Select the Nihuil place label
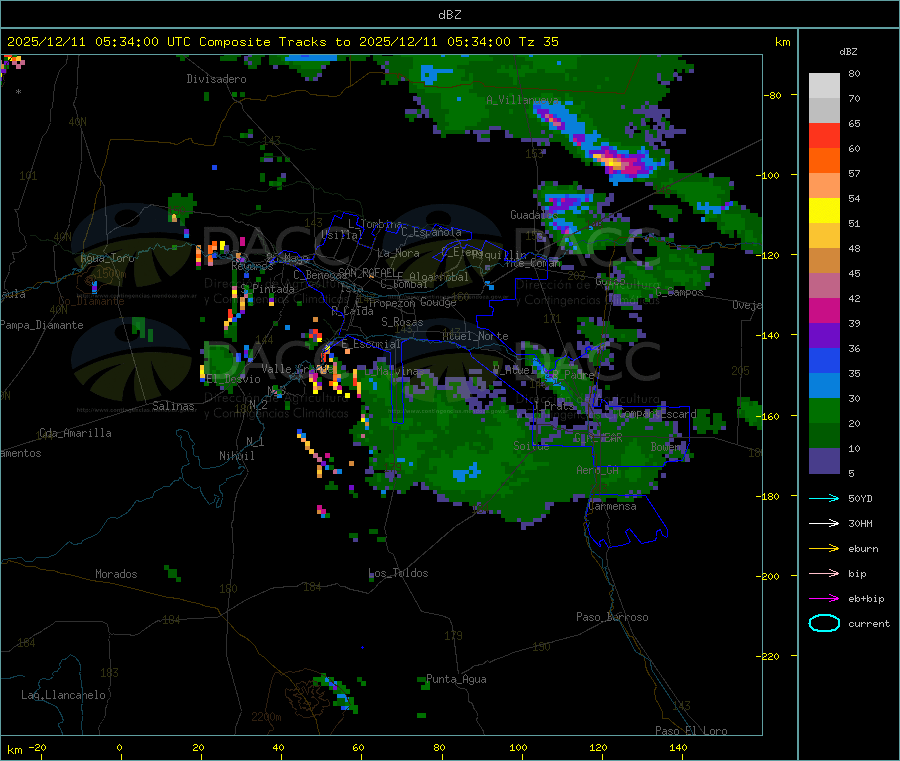This screenshot has height=761, width=900. (236, 456)
